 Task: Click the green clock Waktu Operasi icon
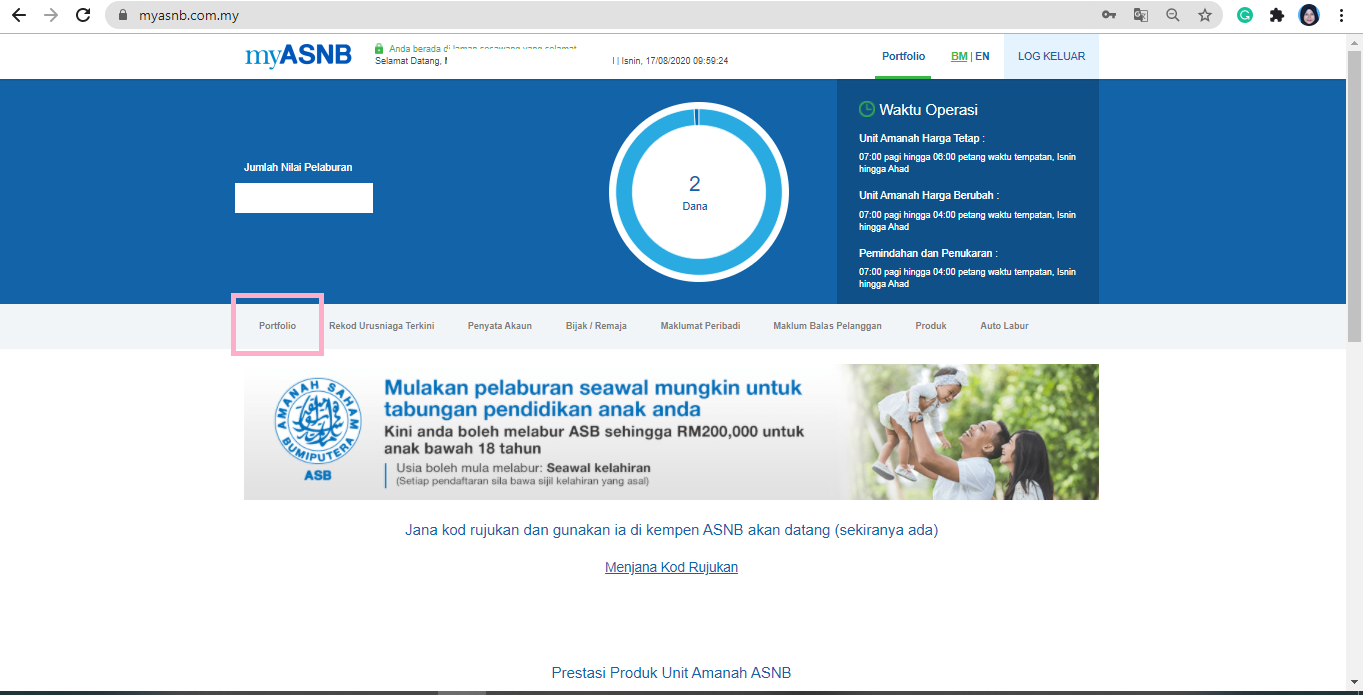click(x=867, y=109)
